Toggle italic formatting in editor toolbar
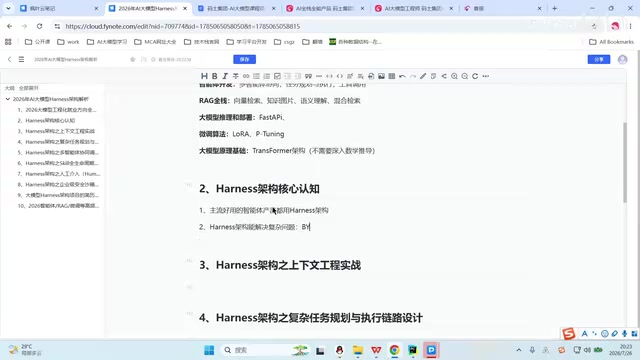The height and width of the screenshot is (360, 640). [225, 76]
